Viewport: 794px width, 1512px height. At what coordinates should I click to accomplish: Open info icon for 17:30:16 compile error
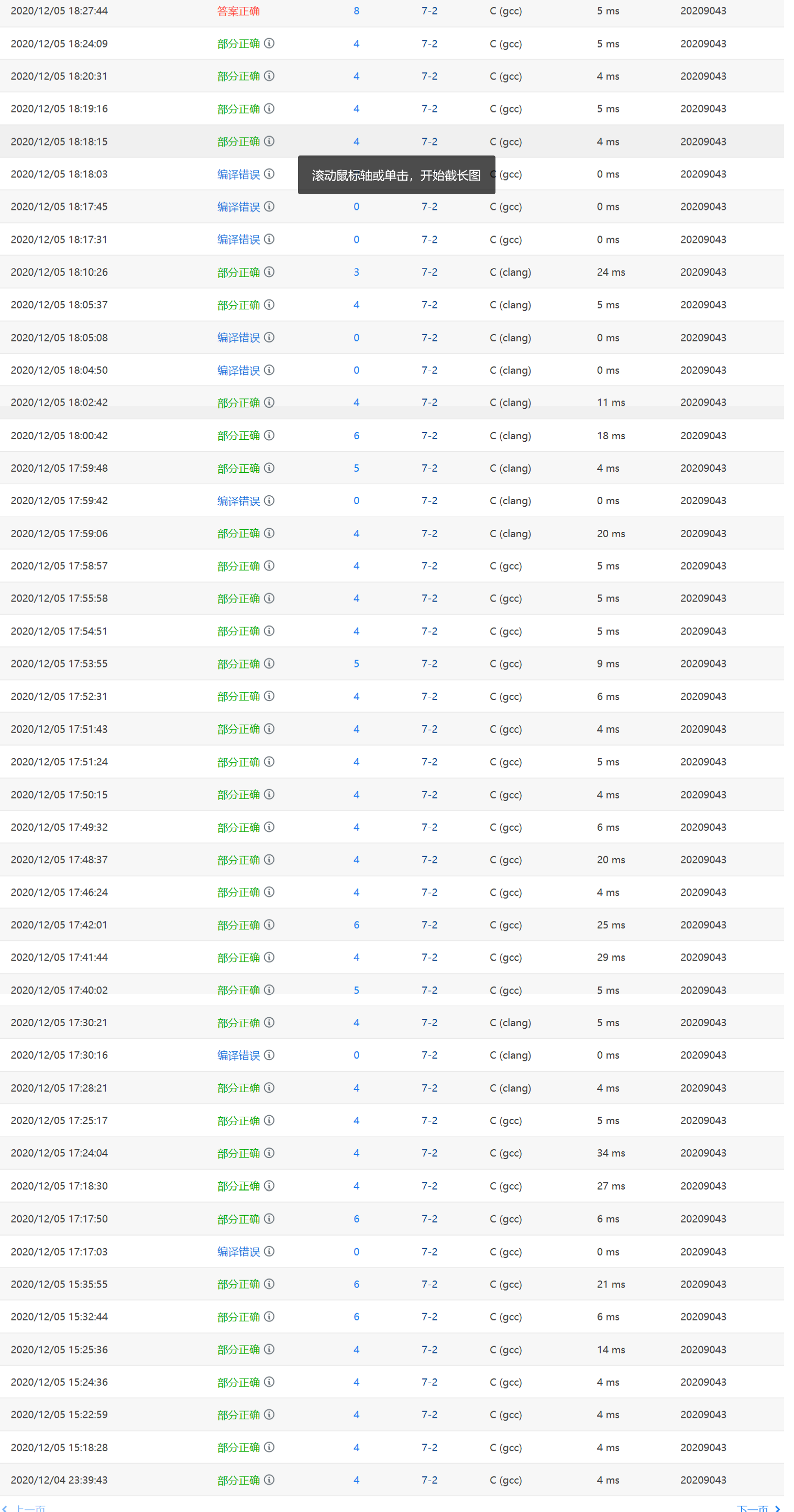pyautogui.click(x=269, y=1055)
